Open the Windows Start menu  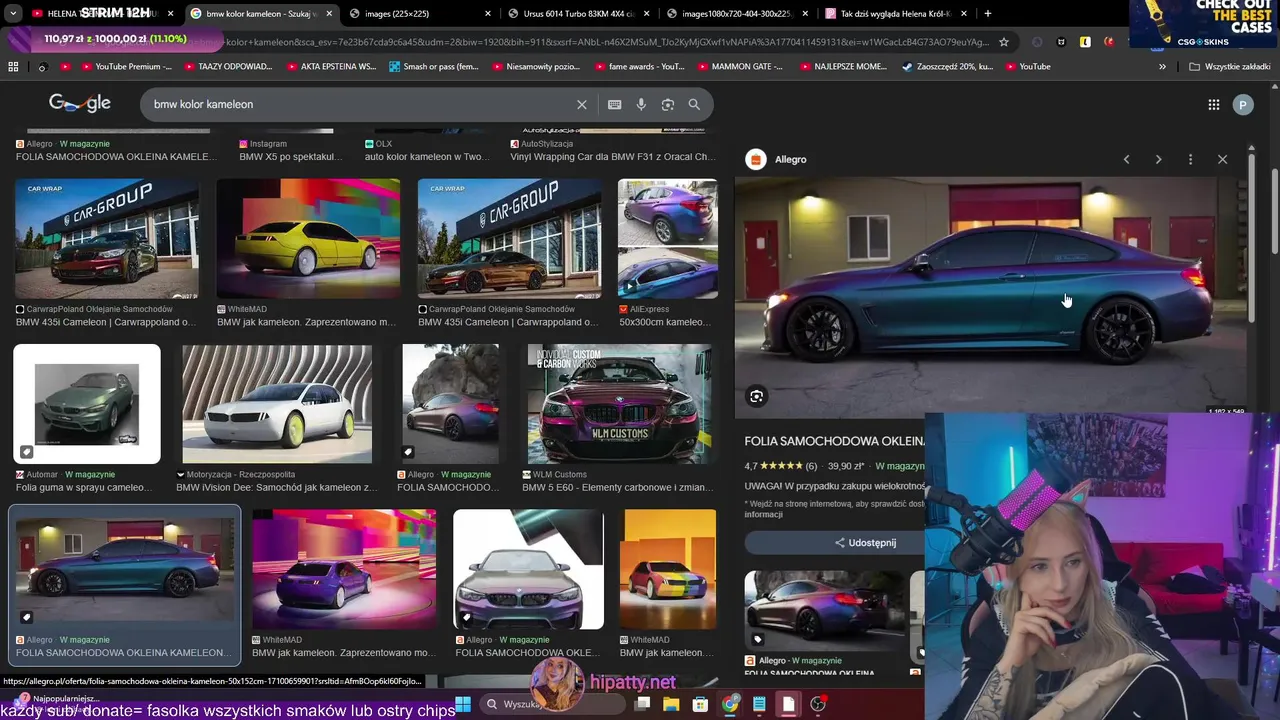[465, 704]
